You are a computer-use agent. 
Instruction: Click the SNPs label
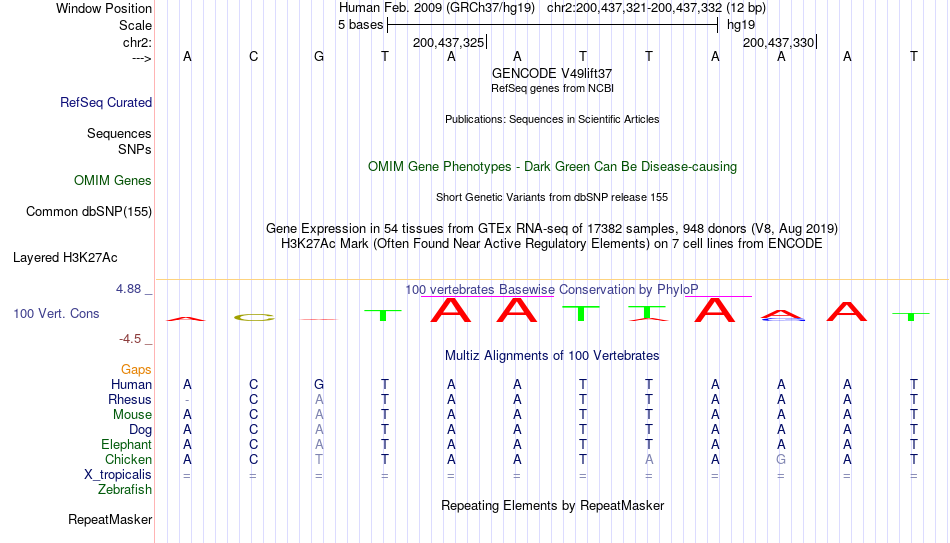tap(135, 149)
